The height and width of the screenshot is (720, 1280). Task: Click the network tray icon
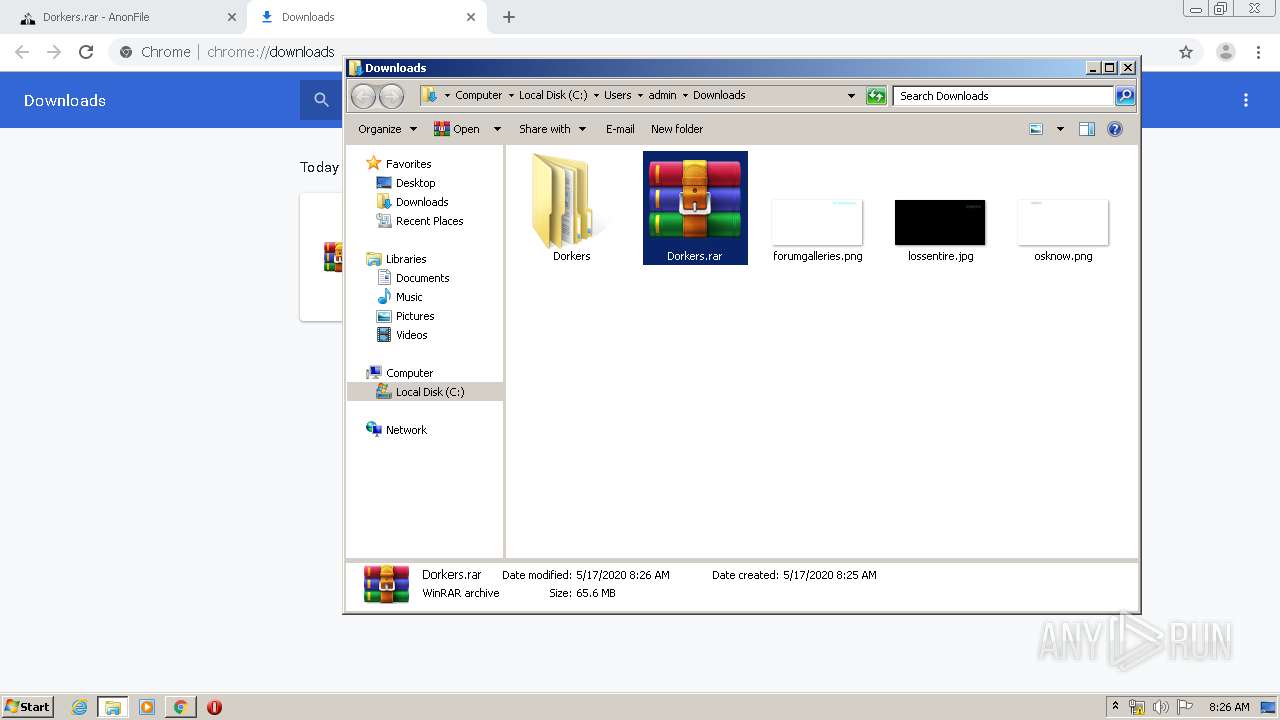(1137, 707)
